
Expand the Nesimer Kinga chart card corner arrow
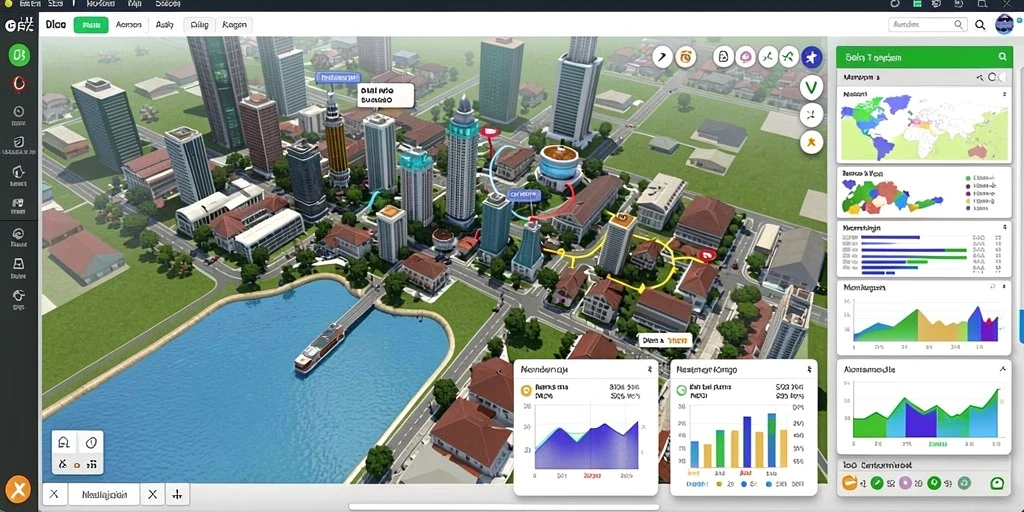pyautogui.click(x=809, y=370)
